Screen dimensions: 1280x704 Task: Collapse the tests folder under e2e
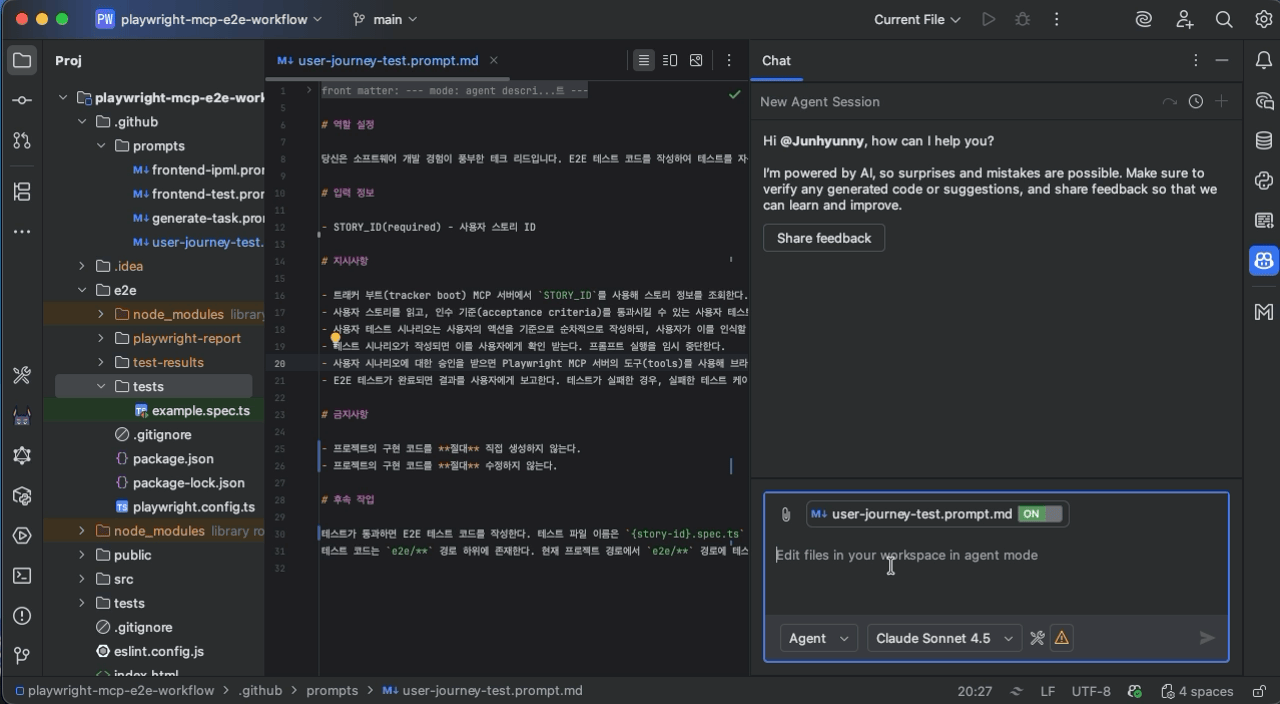[x=101, y=386]
